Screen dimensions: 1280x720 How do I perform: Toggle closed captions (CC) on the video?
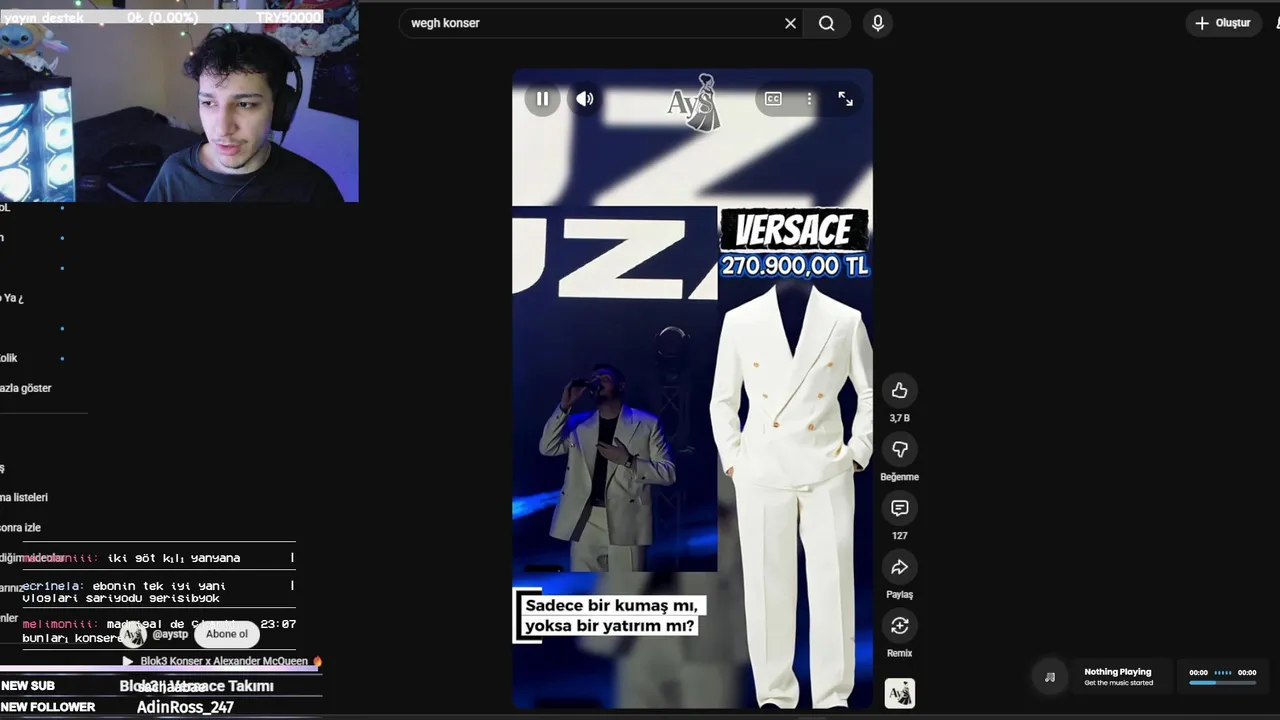coord(773,99)
